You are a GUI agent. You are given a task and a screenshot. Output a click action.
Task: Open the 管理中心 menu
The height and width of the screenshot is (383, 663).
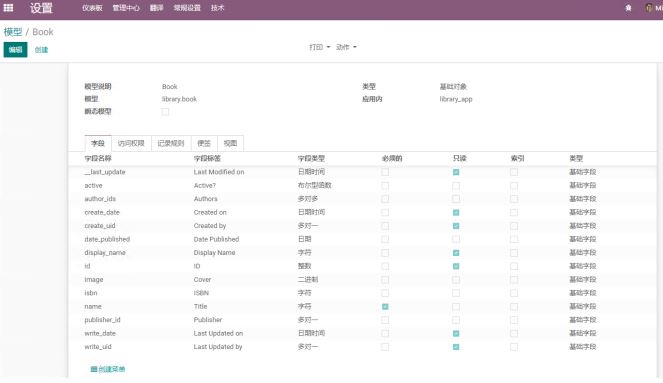pos(126,8)
